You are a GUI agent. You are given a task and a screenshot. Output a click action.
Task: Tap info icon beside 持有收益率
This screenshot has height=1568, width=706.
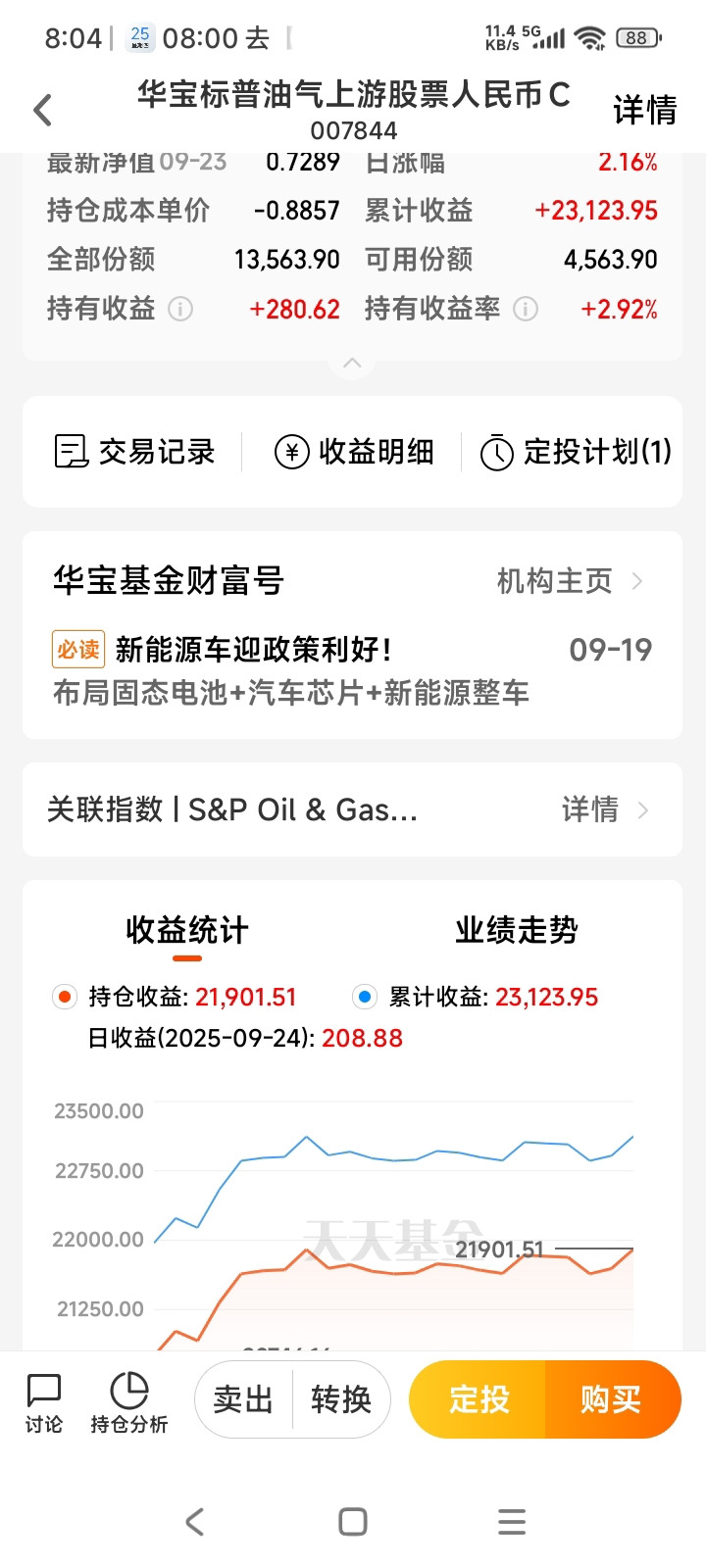point(526,310)
